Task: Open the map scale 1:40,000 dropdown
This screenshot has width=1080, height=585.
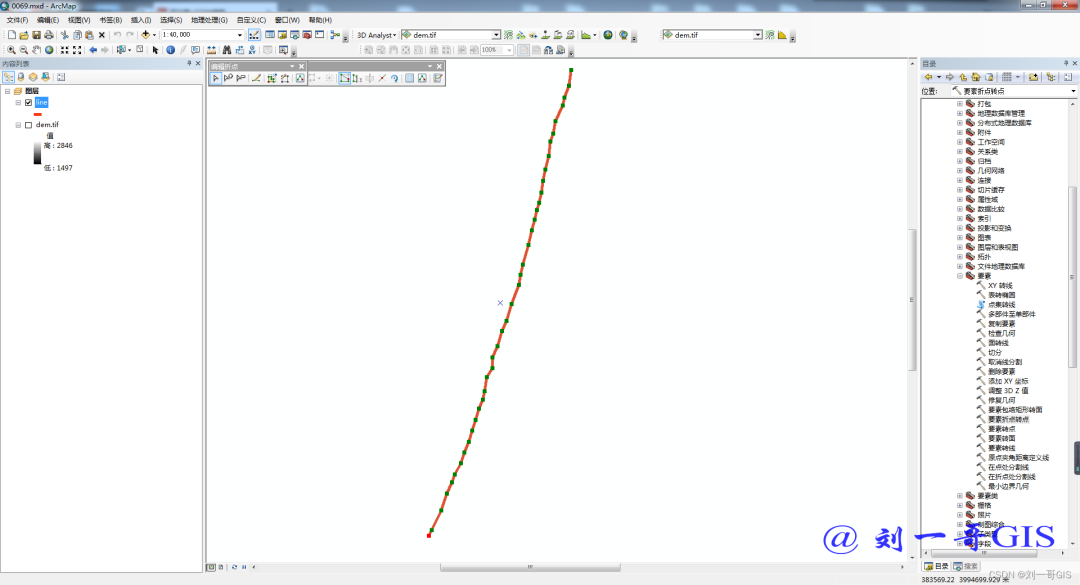Action: (240, 34)
